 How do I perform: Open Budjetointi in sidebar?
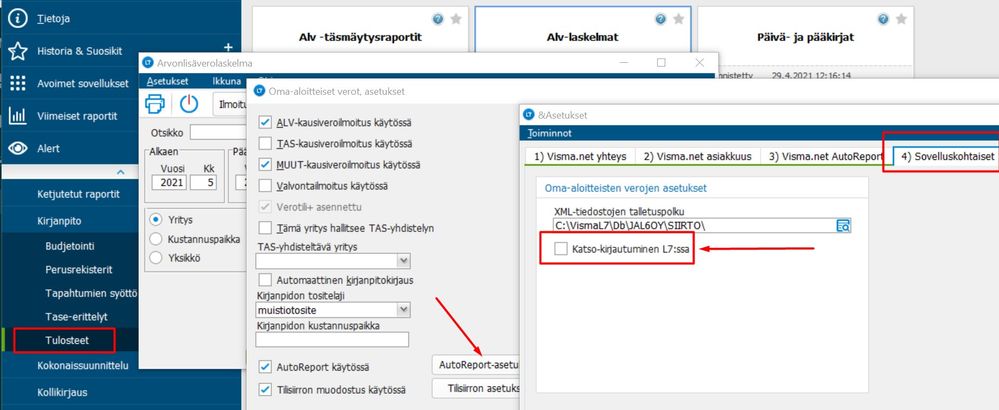point(70,246)
